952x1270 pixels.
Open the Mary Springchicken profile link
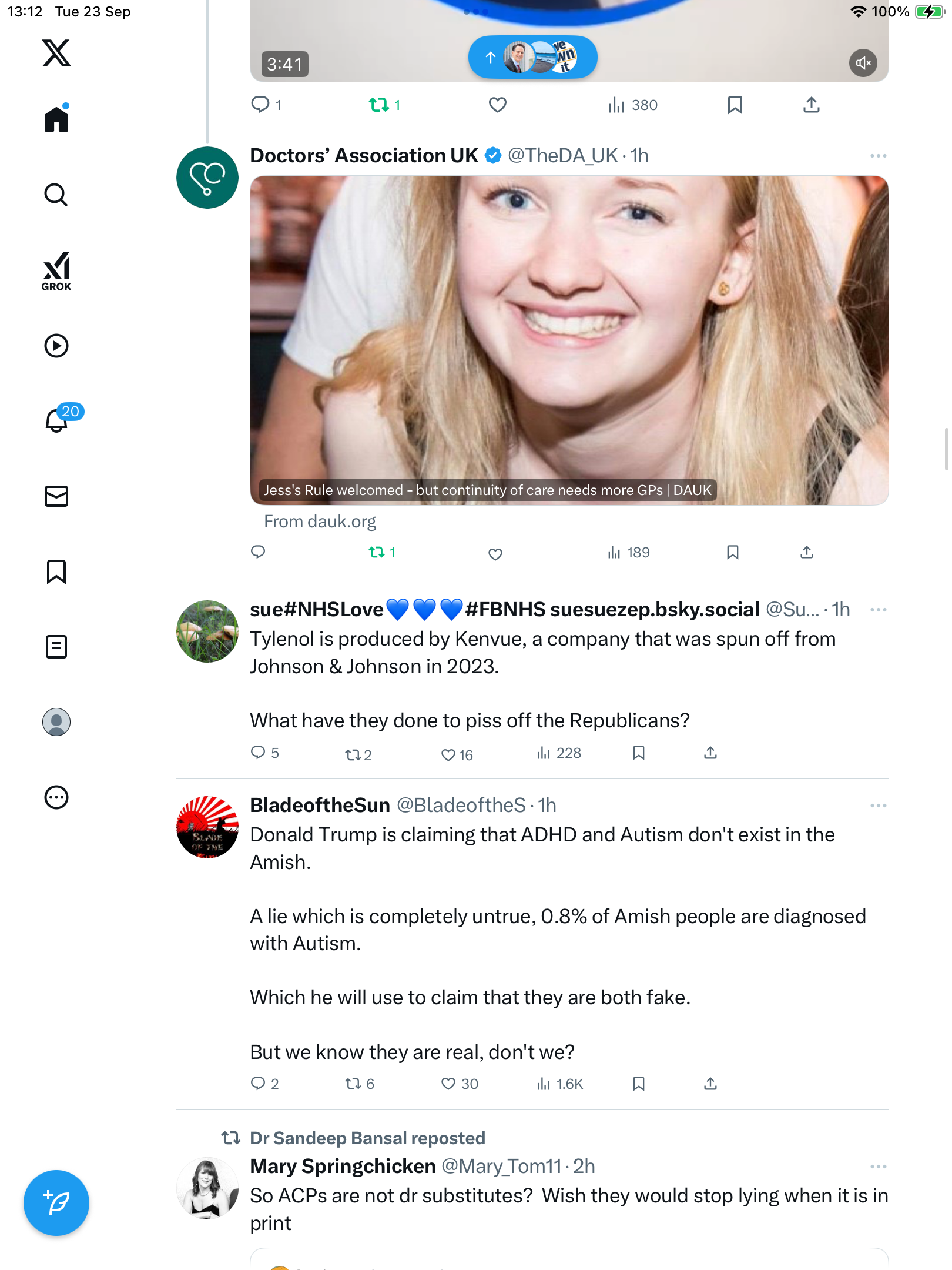point(343,1166)
